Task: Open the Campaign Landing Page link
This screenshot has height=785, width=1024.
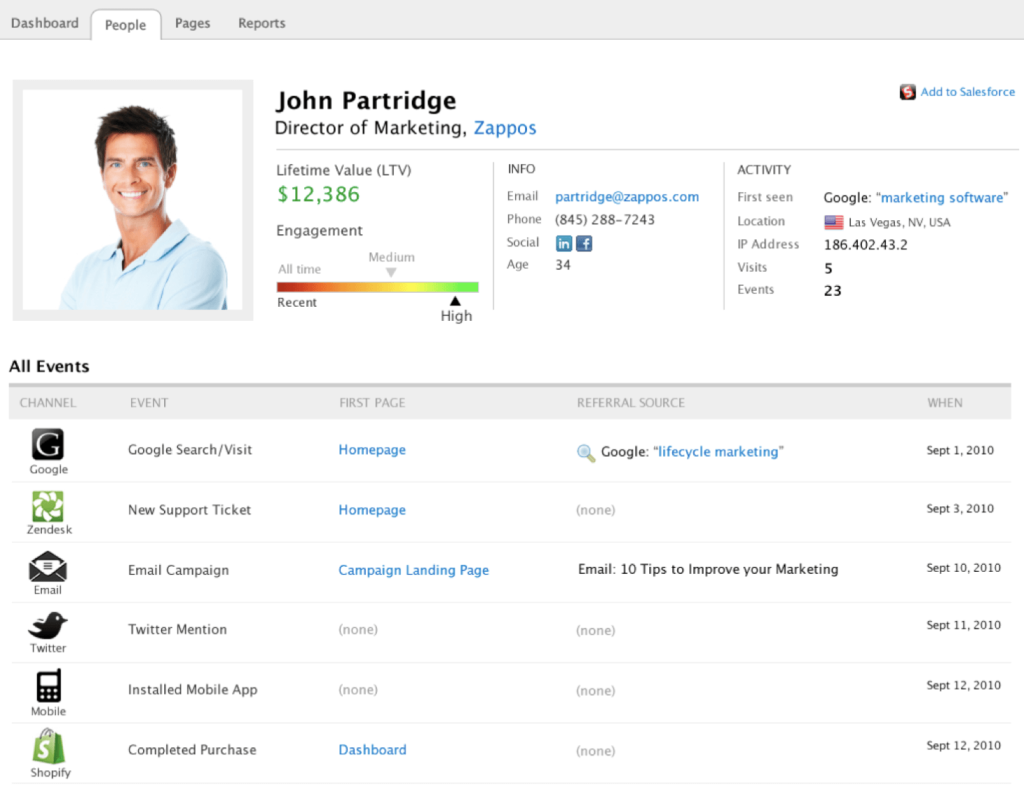Action: (x=413, y=570)
